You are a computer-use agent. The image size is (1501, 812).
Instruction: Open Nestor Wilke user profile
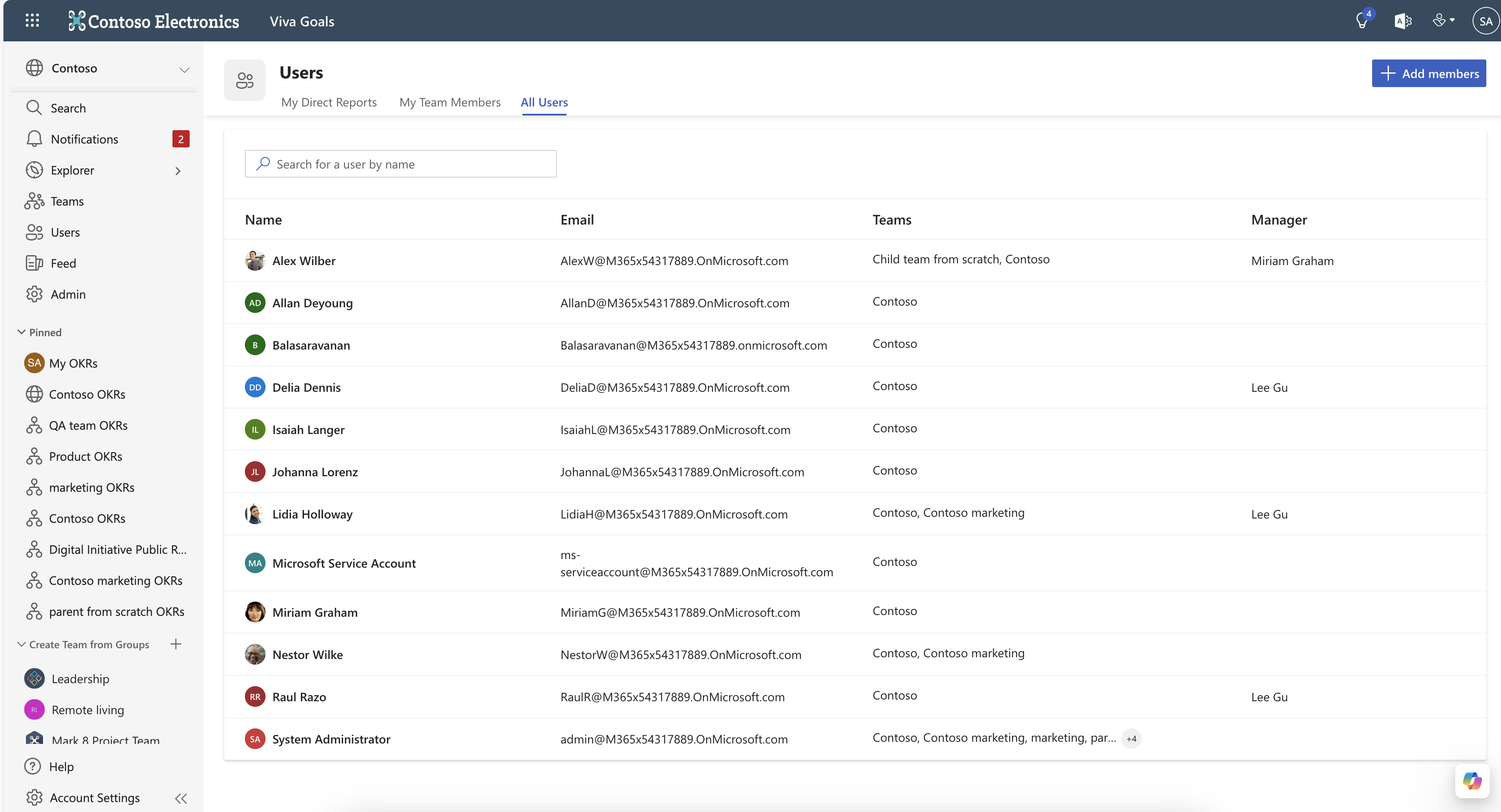307,654
